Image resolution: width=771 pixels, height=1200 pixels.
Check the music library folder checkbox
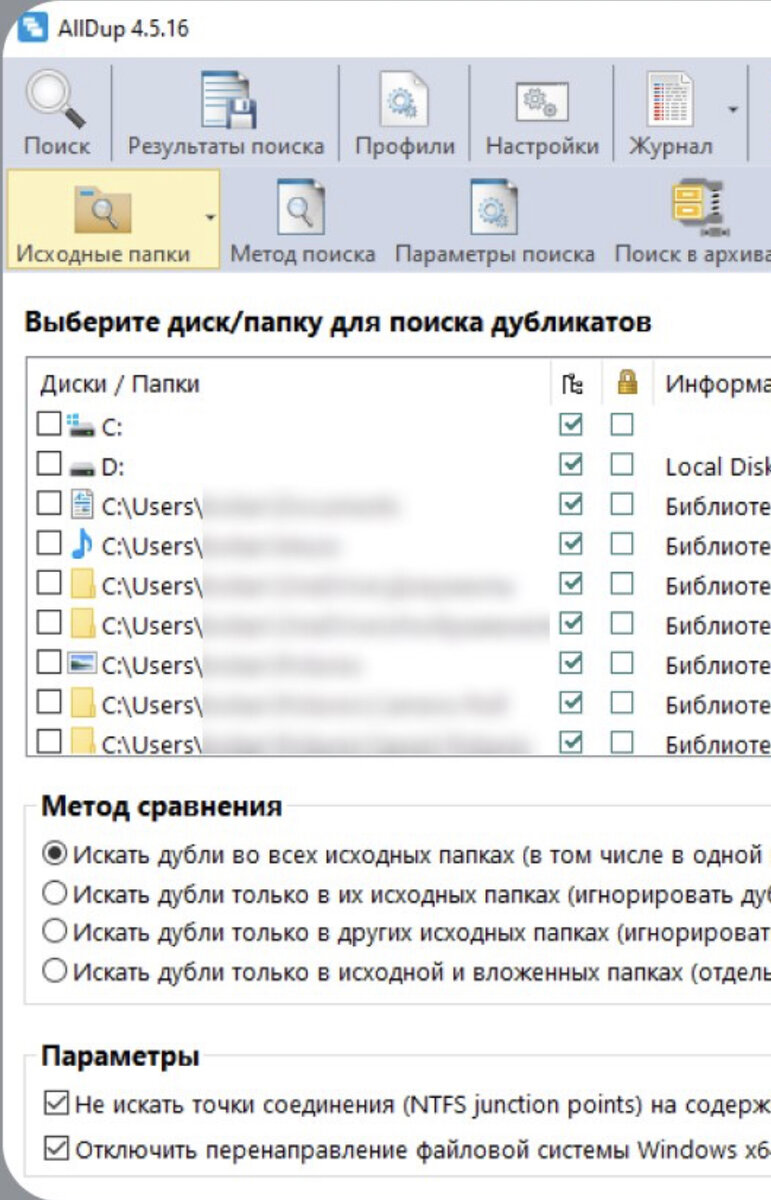tap(48, 545)
